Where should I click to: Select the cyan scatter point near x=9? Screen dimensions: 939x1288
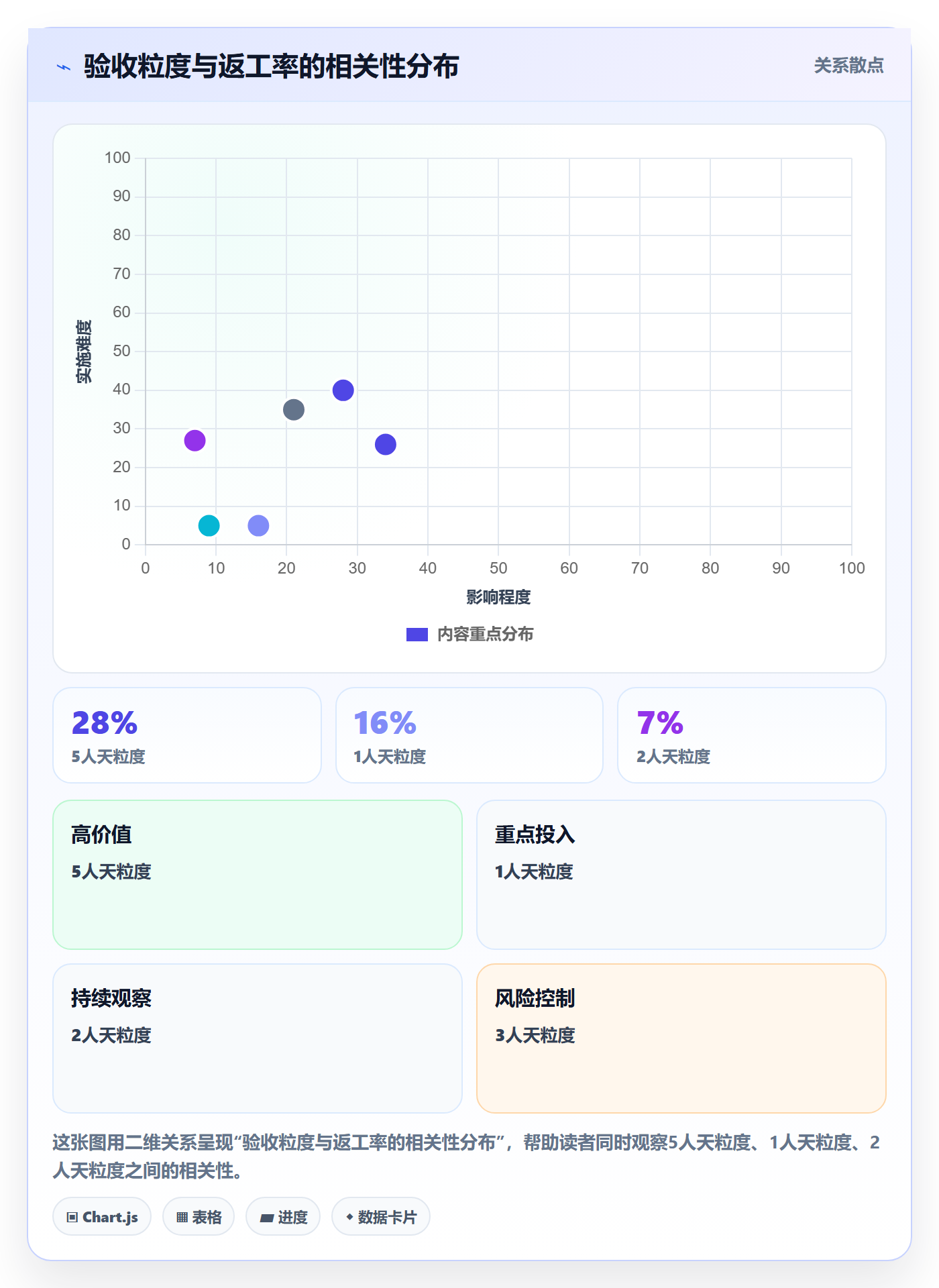tap(209, 525)
